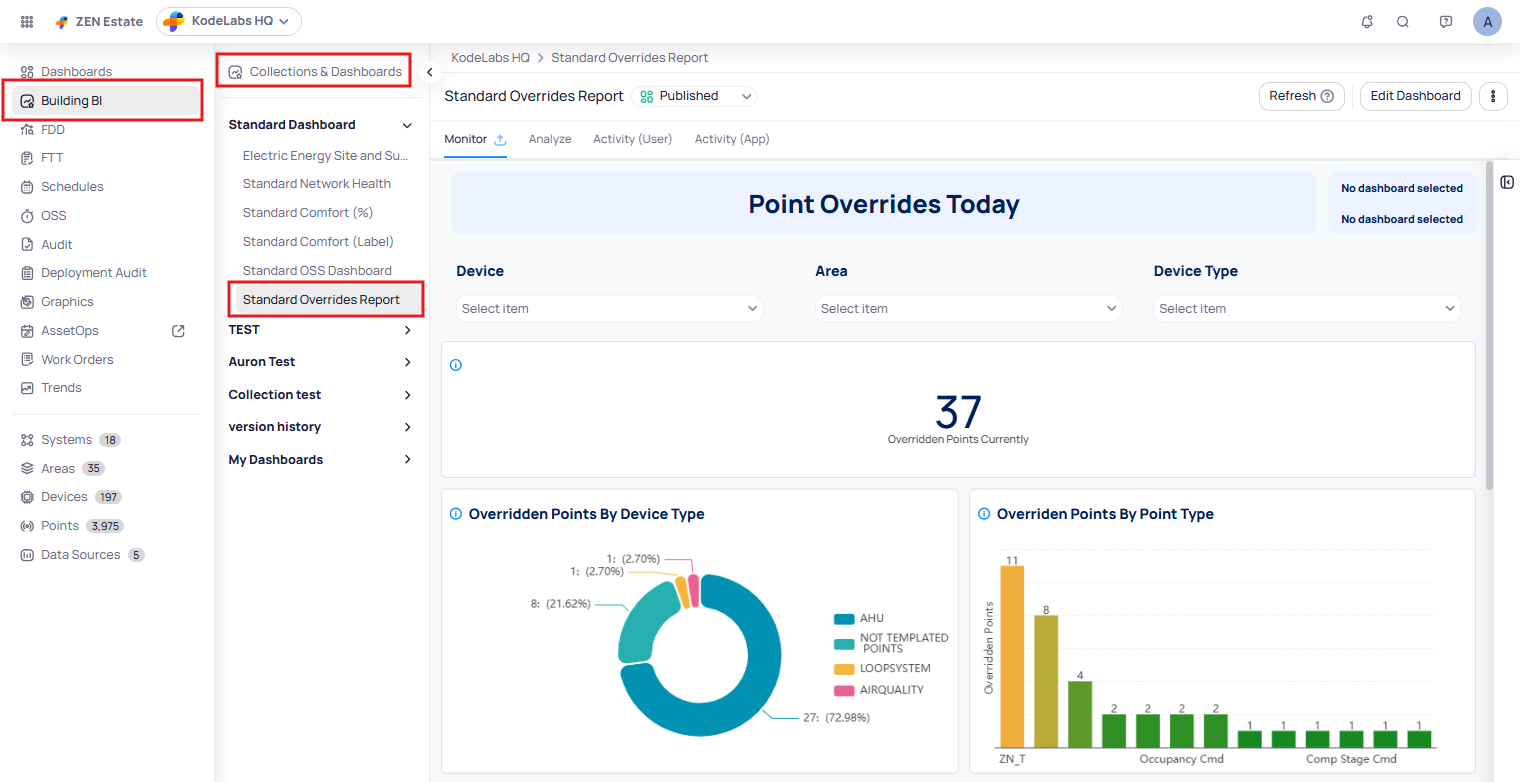Image resolution: width=1520 pixels, height=782 pixels.
Task: Click the help chat icon
Action: (x=1445, y=22)
